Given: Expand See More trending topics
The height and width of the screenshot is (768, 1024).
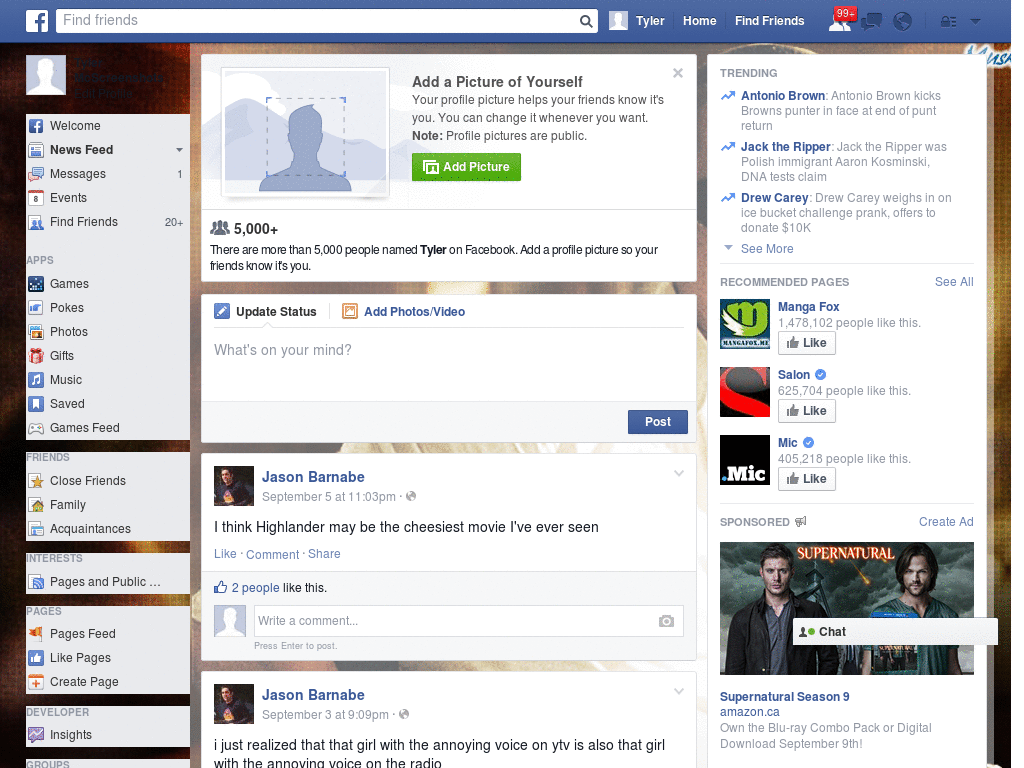Looking at the screenshot, I should [x=767, y=249].
